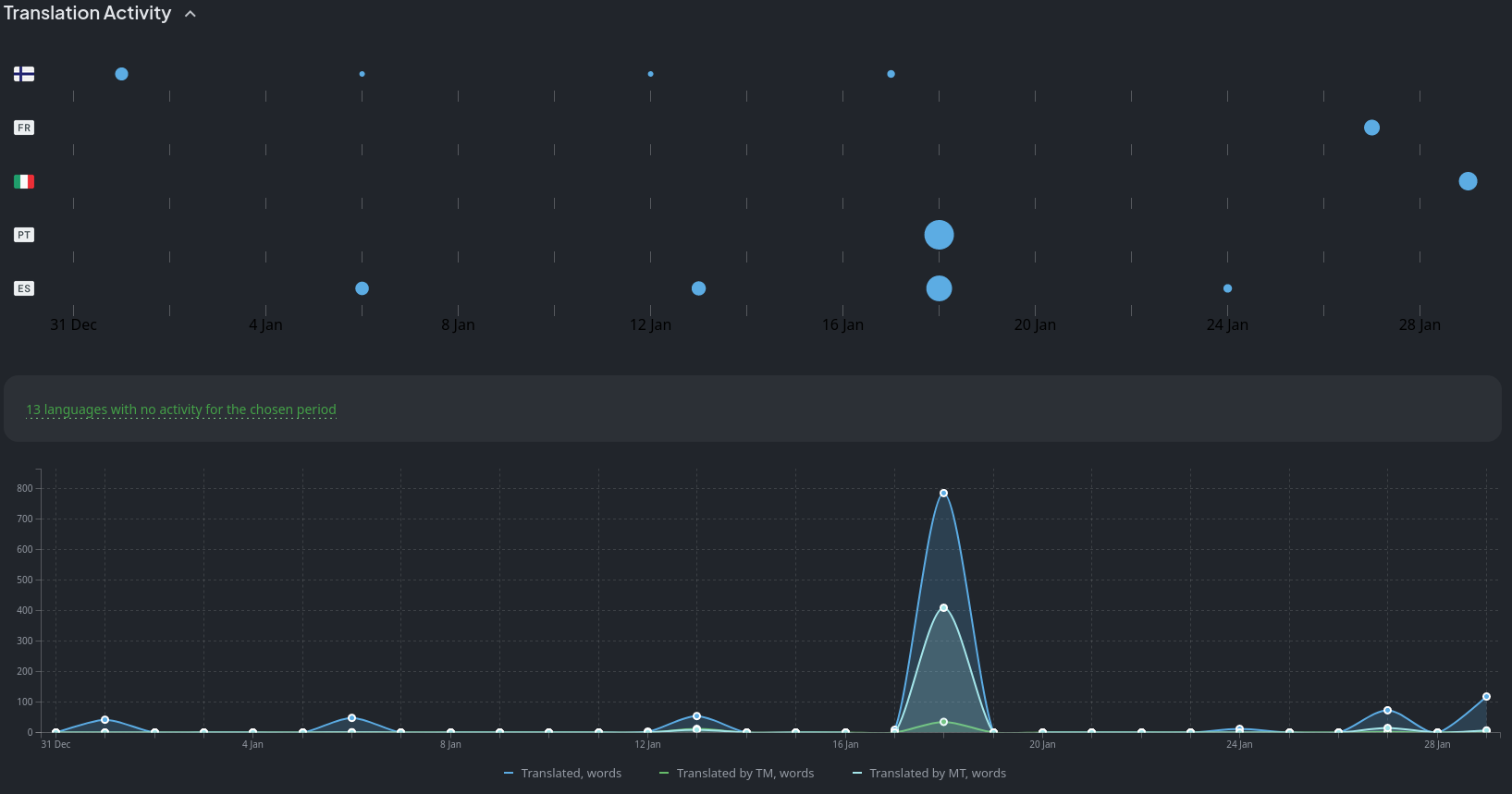Image resolution: width=1512 pixels, height=794 pixels.
Task: Click the Italian flag language icon
Action: (24, 181)
